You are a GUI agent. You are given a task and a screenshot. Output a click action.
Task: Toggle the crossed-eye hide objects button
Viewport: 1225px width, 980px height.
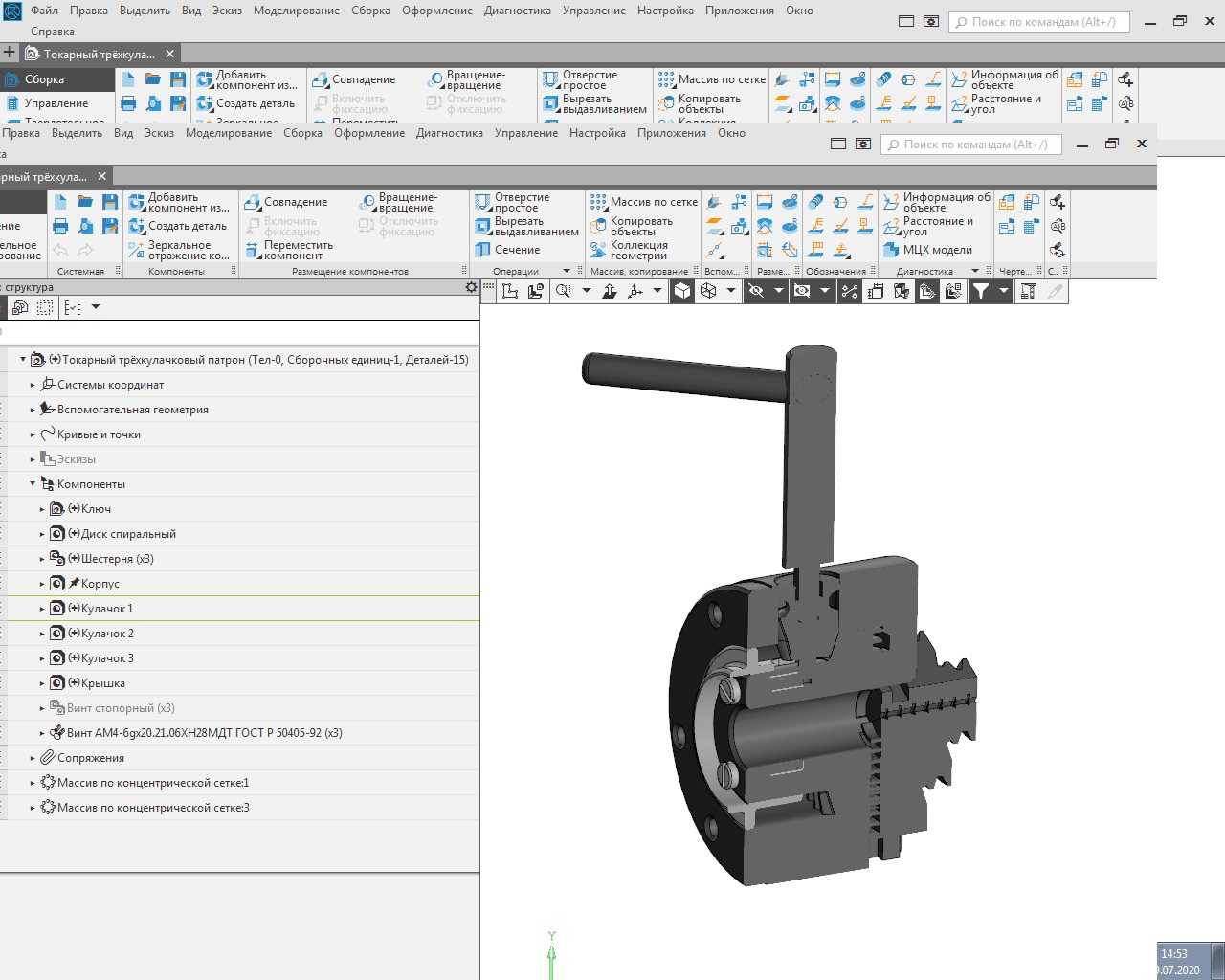coord(756,291)
